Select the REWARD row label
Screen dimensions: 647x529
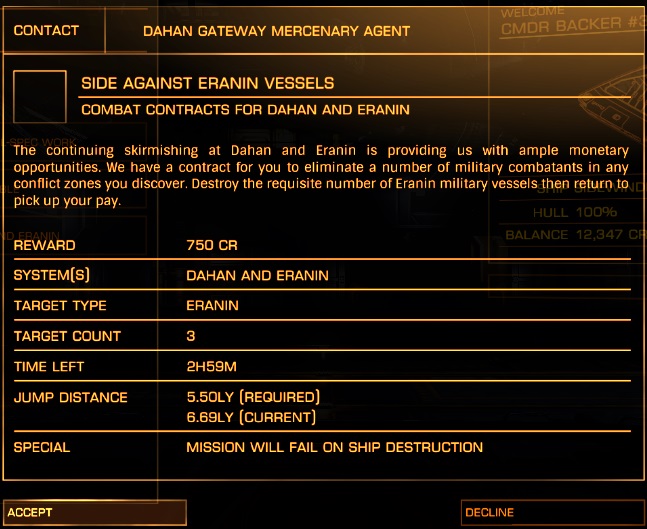point(45,245)
